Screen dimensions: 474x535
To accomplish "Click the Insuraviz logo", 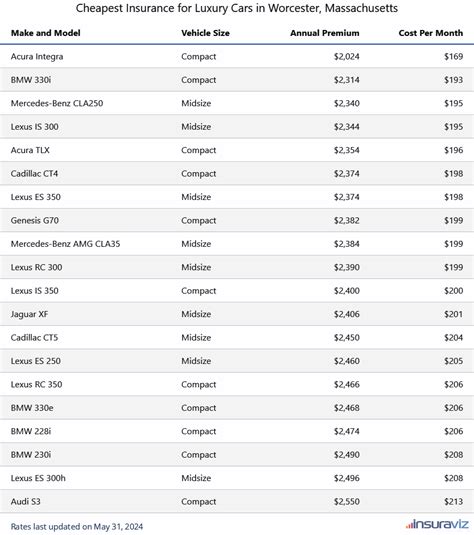I will (x=437, y=524).
